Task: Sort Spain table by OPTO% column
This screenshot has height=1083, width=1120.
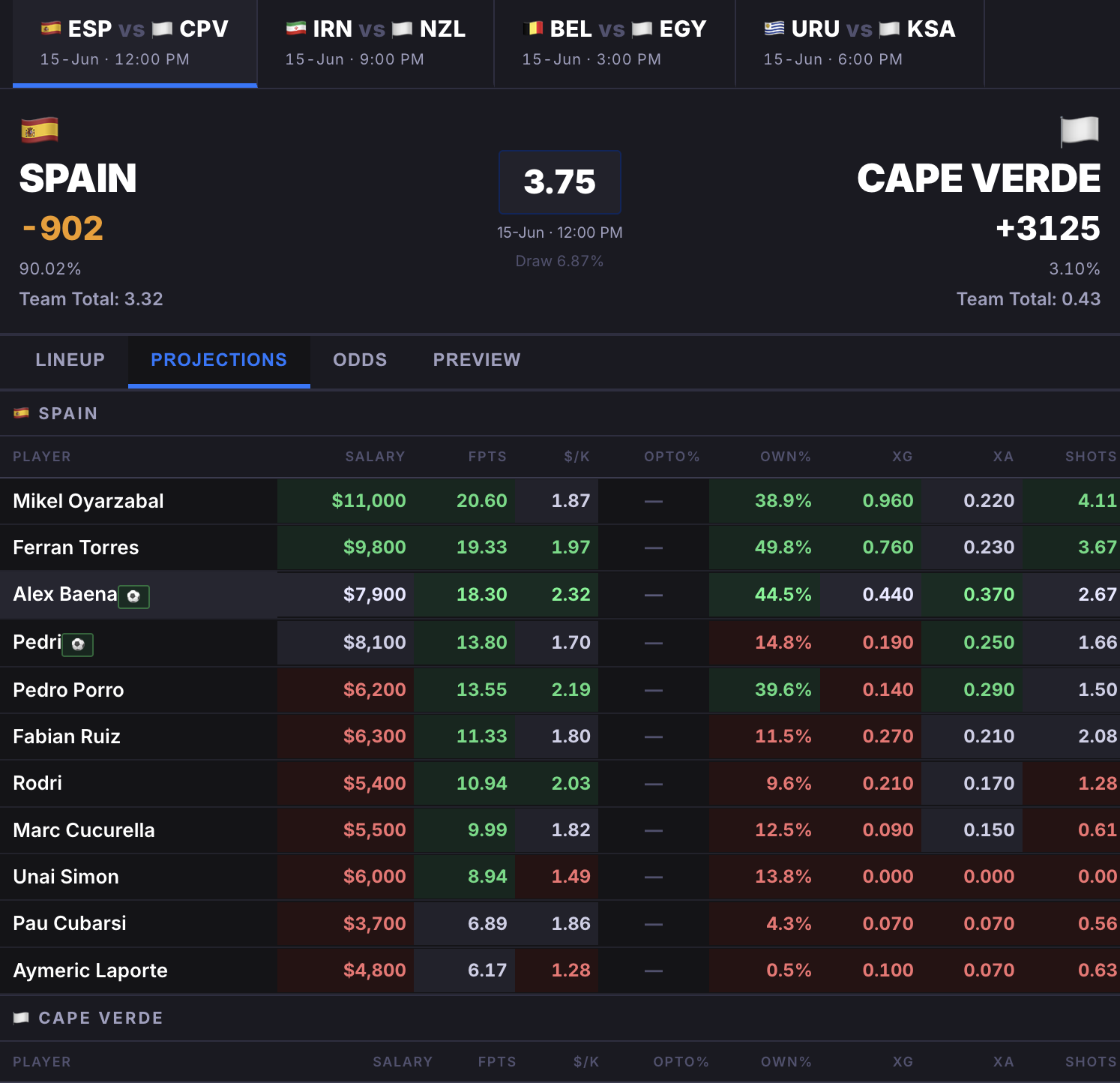Action: tap(672, 457)
